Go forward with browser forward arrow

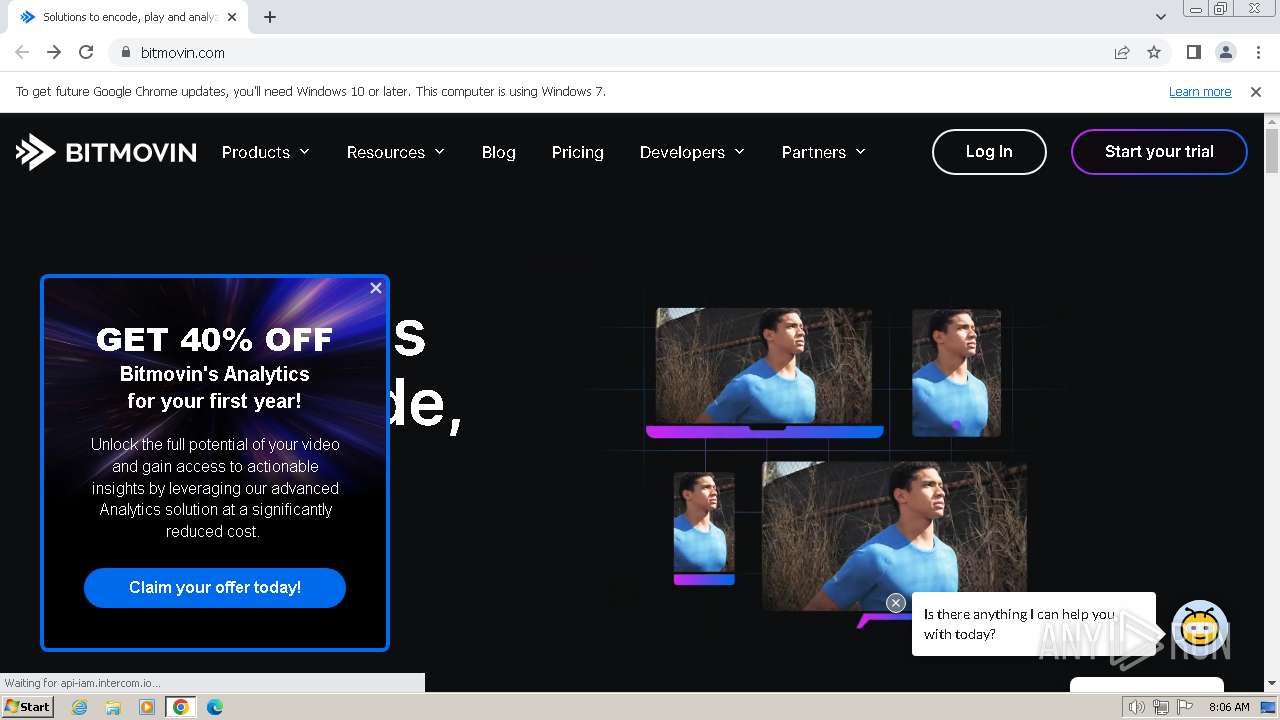pos(54,53)
